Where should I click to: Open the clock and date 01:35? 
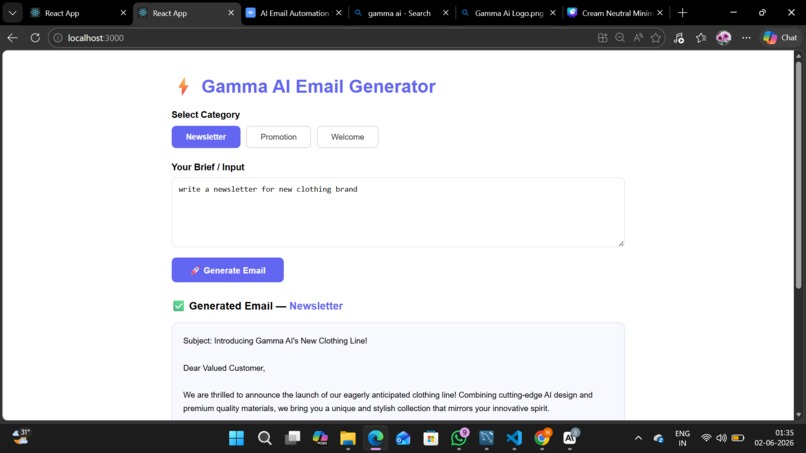point(774,438)
